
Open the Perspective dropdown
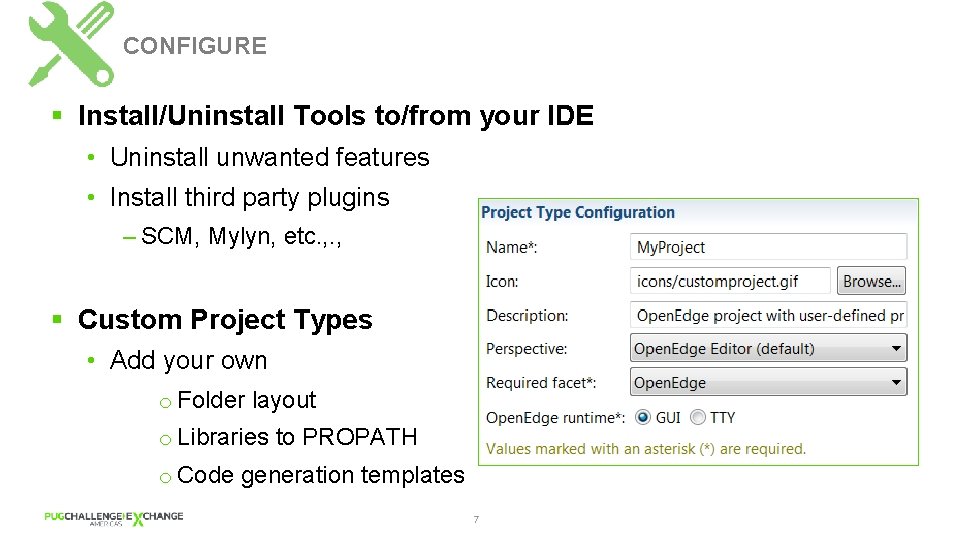click(768, 349)
